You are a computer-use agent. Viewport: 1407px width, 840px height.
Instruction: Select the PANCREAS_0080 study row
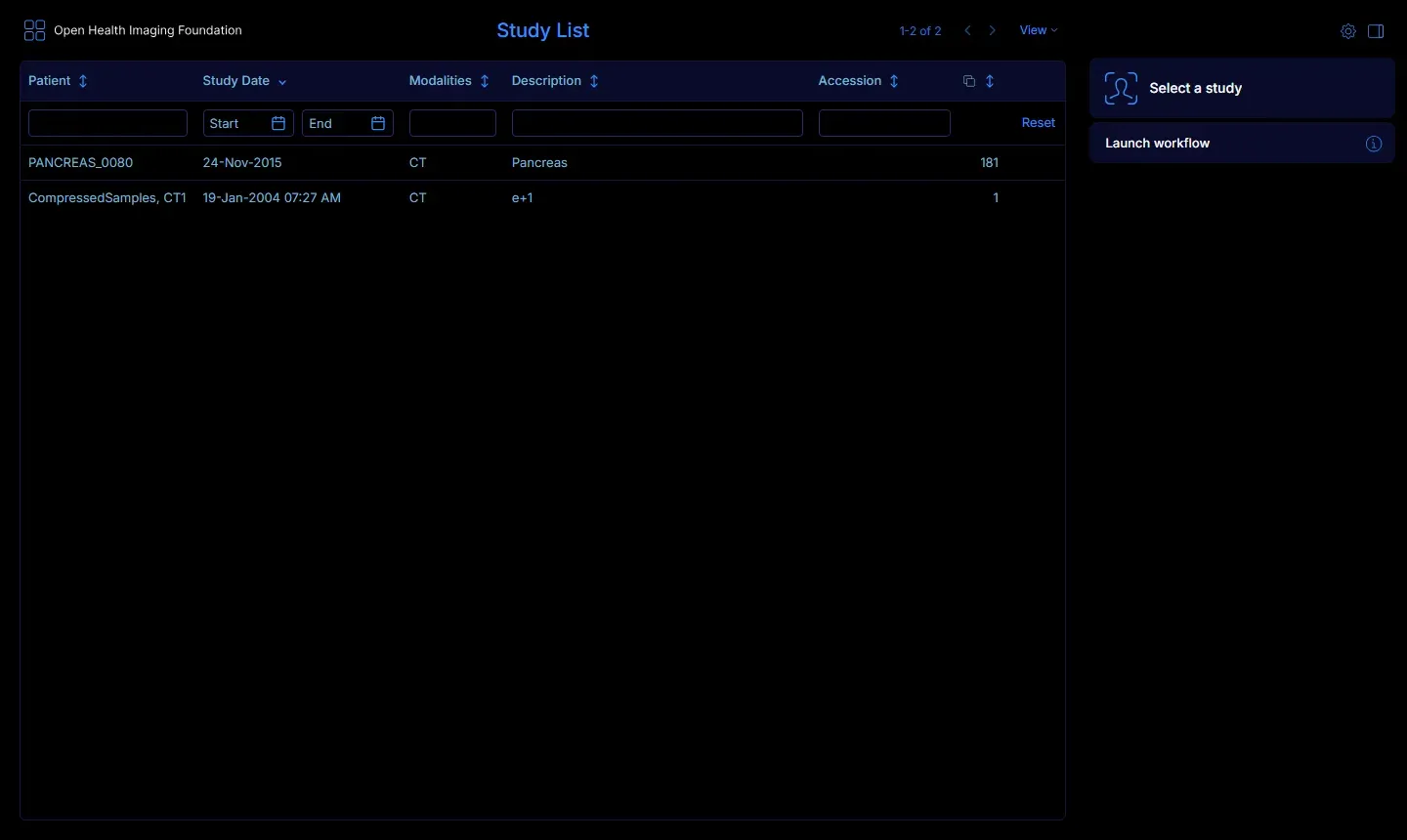point(542,163)
